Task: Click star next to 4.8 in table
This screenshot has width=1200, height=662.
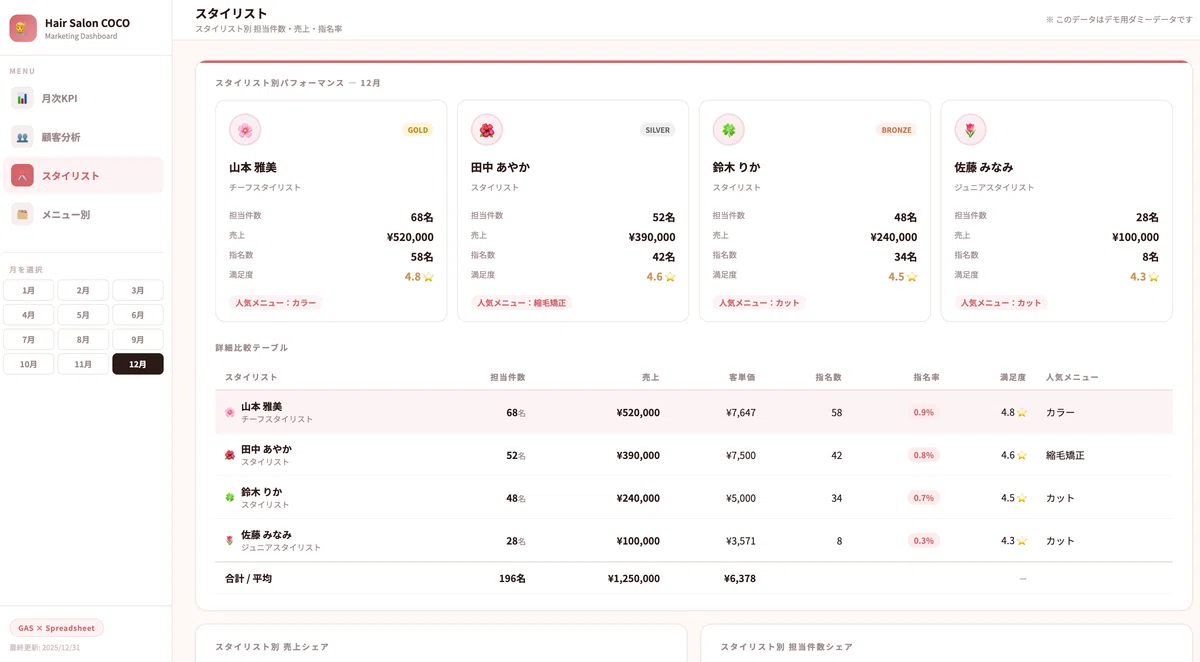Action: 1022,412
